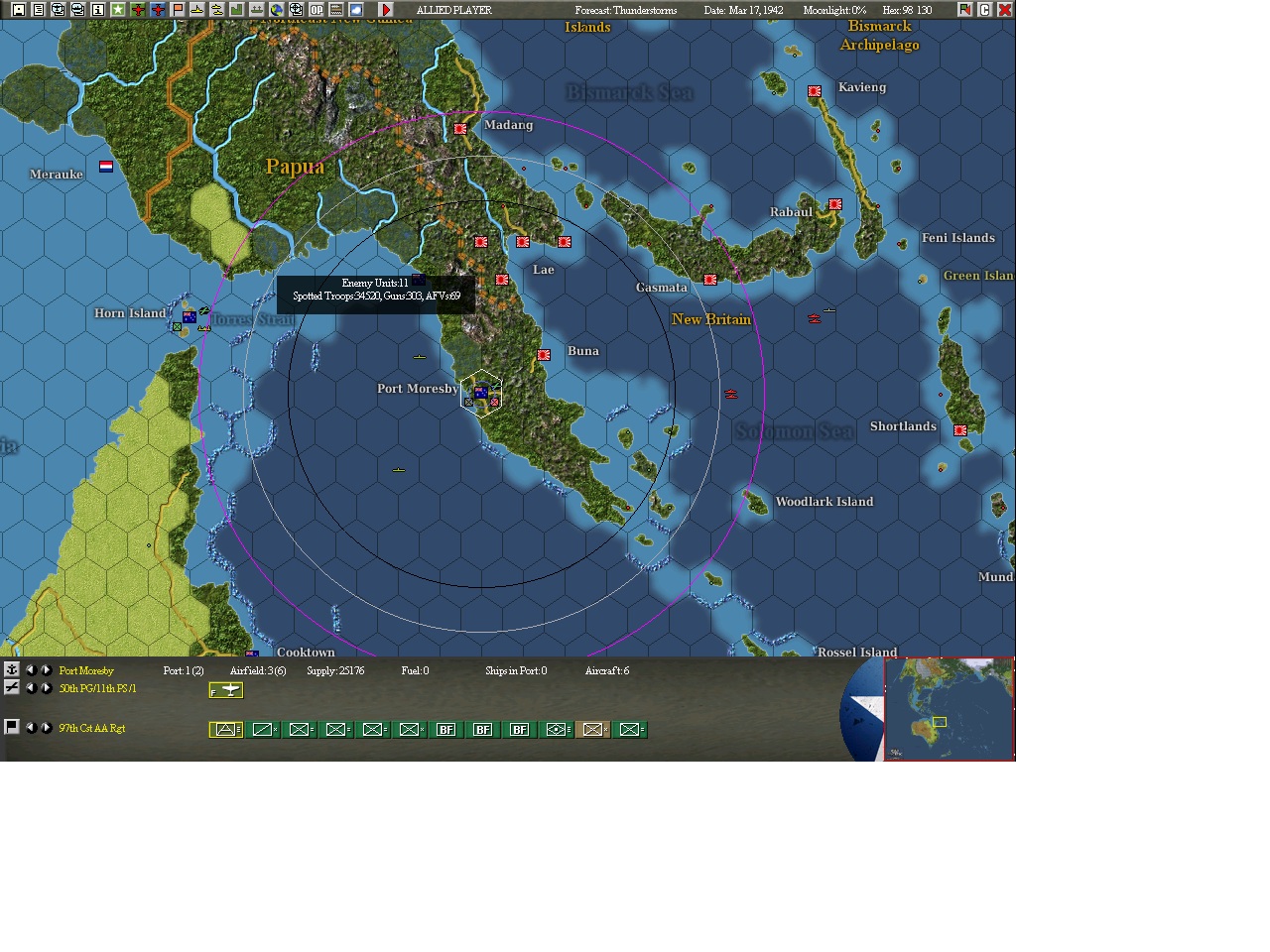Click the Japanese flag at Kavieng
Image resolution: width=1270 pixels, height=952 pixels.
point(815,91)
